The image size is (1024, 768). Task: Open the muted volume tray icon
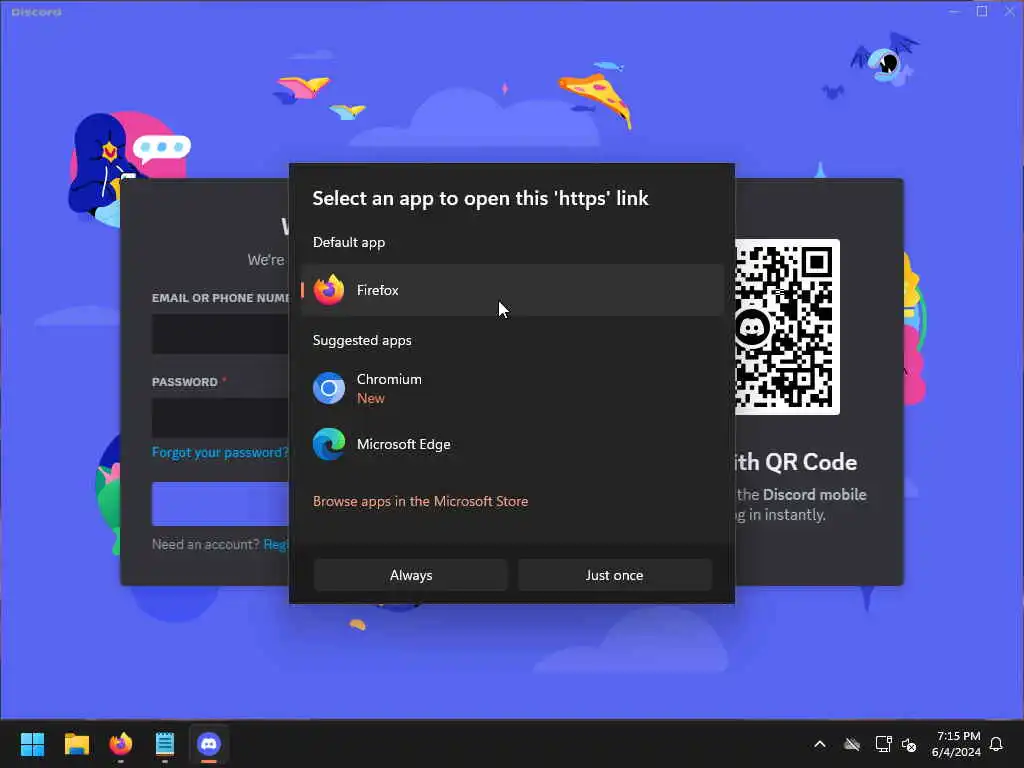[x=908, y=744]
